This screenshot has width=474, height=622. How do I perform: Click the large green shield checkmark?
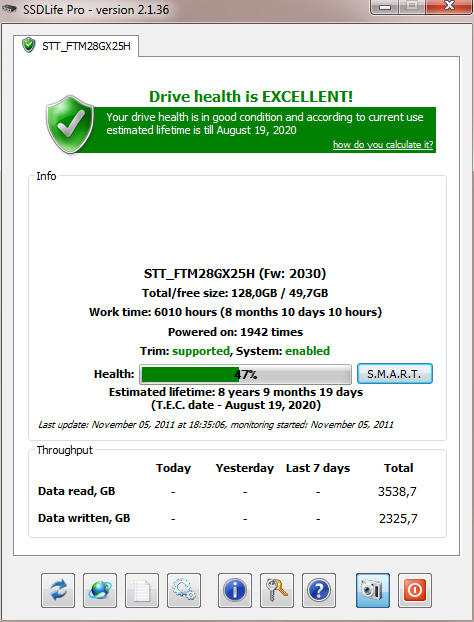[70, 125]
